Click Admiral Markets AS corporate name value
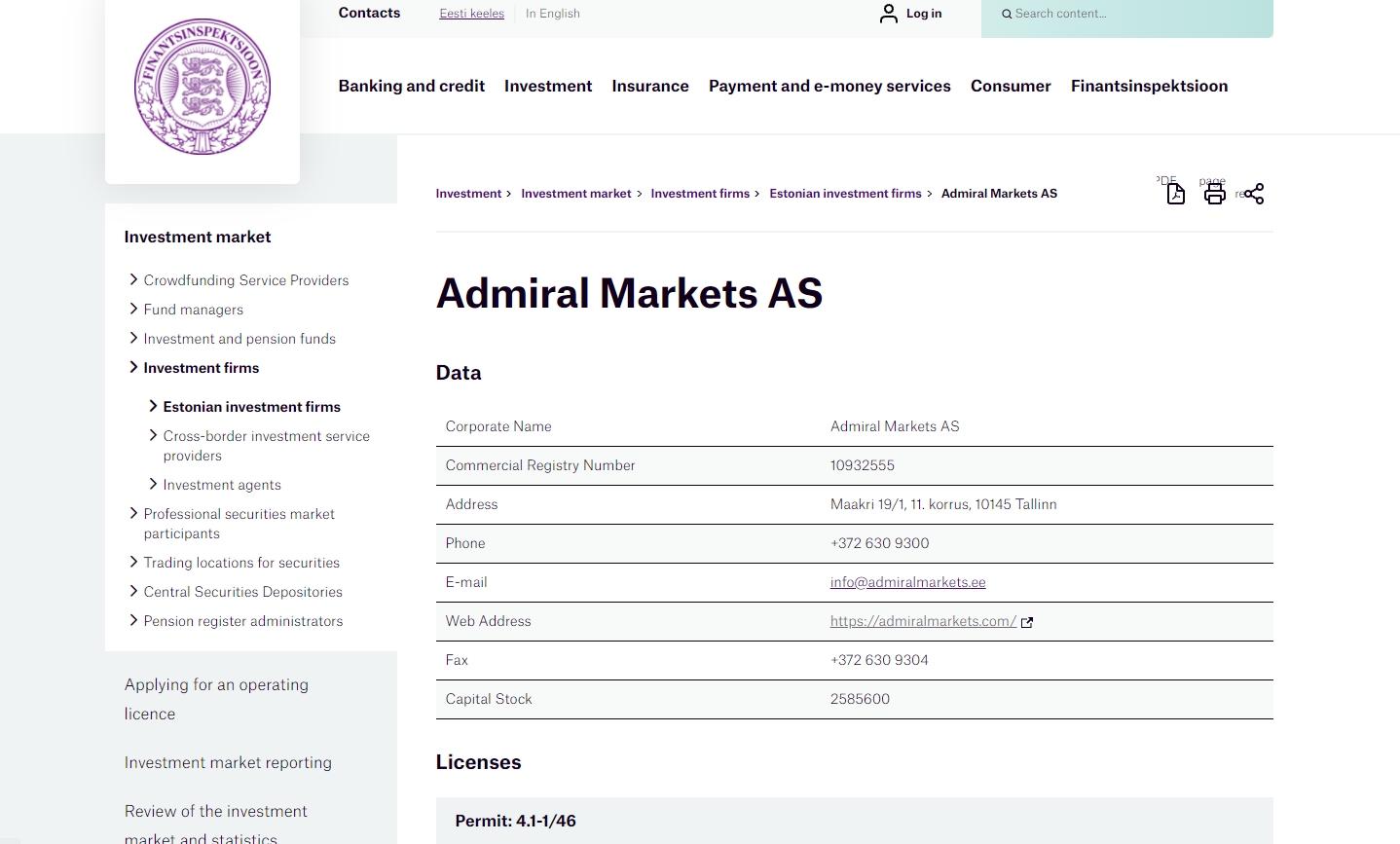 [895, 426]
